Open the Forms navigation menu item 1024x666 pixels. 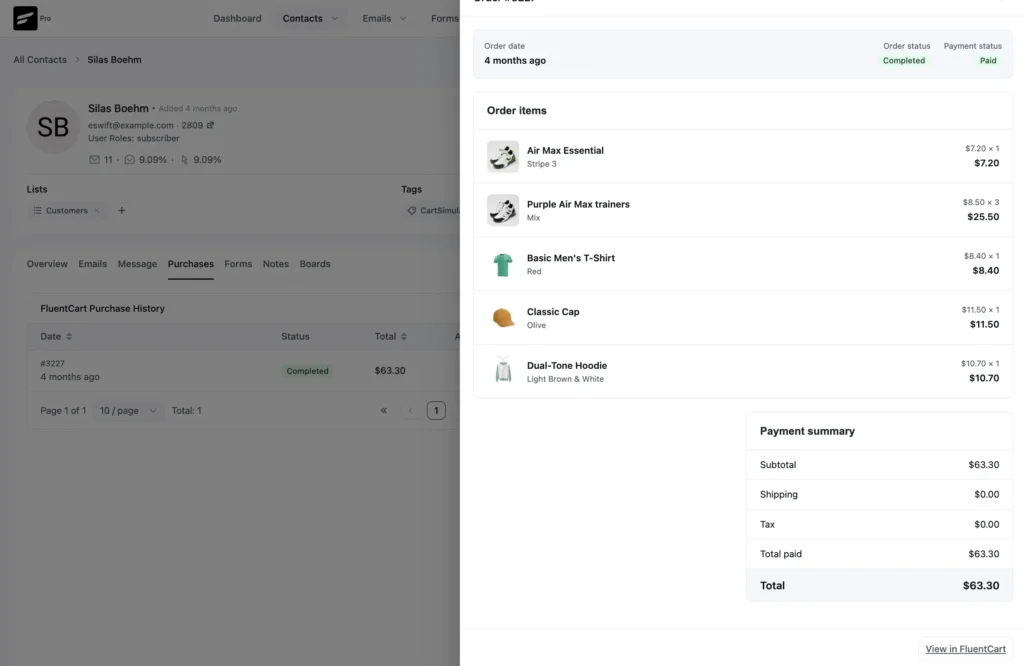pos(445,18)
